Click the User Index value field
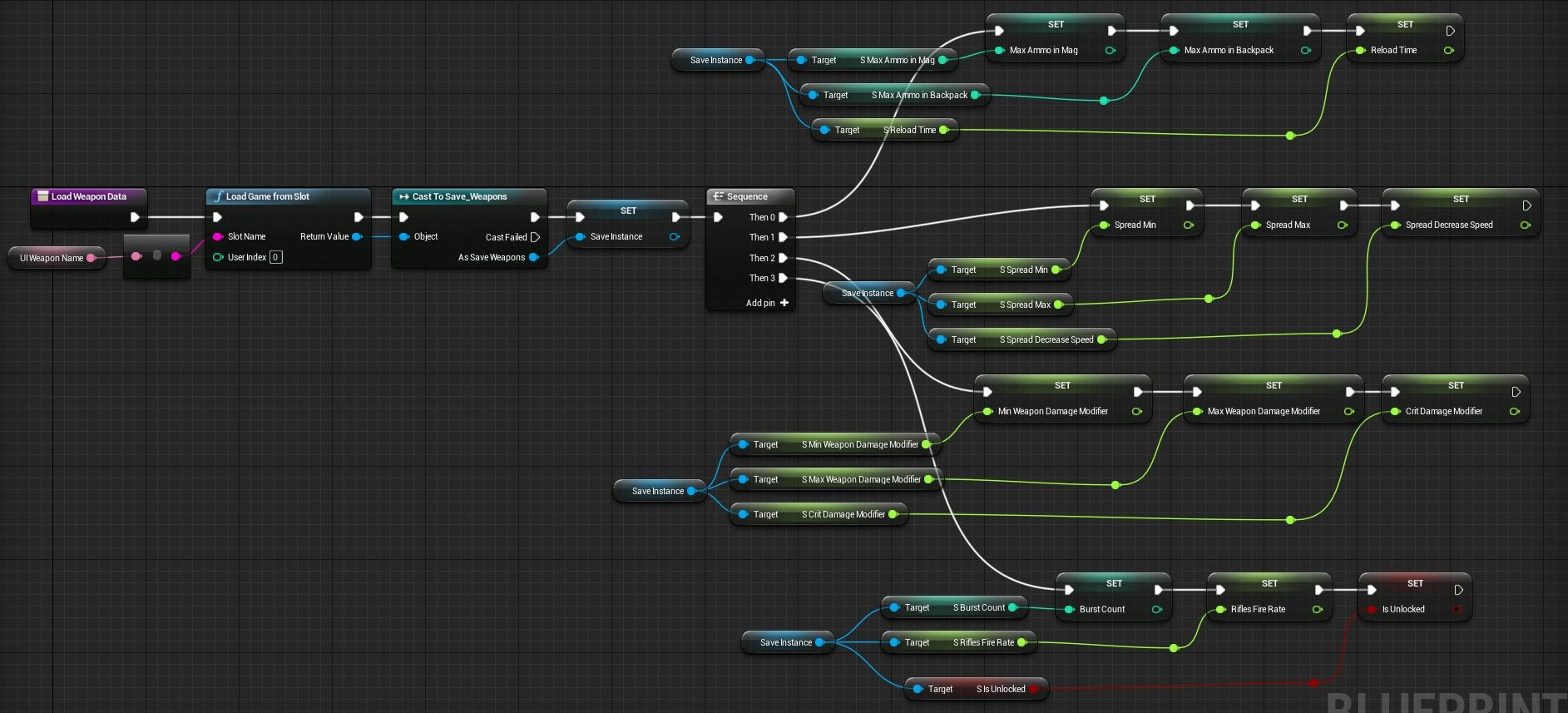 pos(275,257)
